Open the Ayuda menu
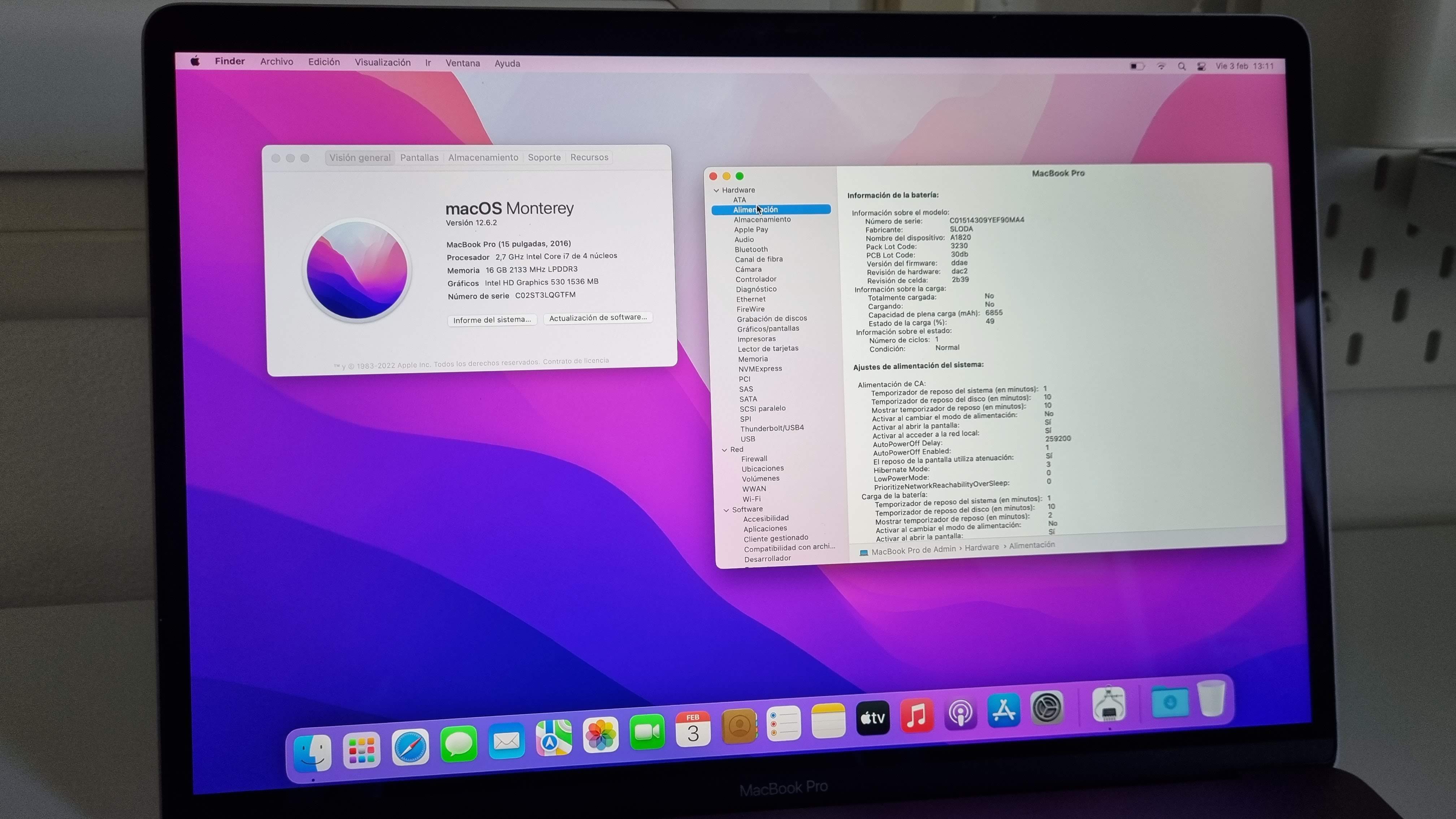 point(507,63)
